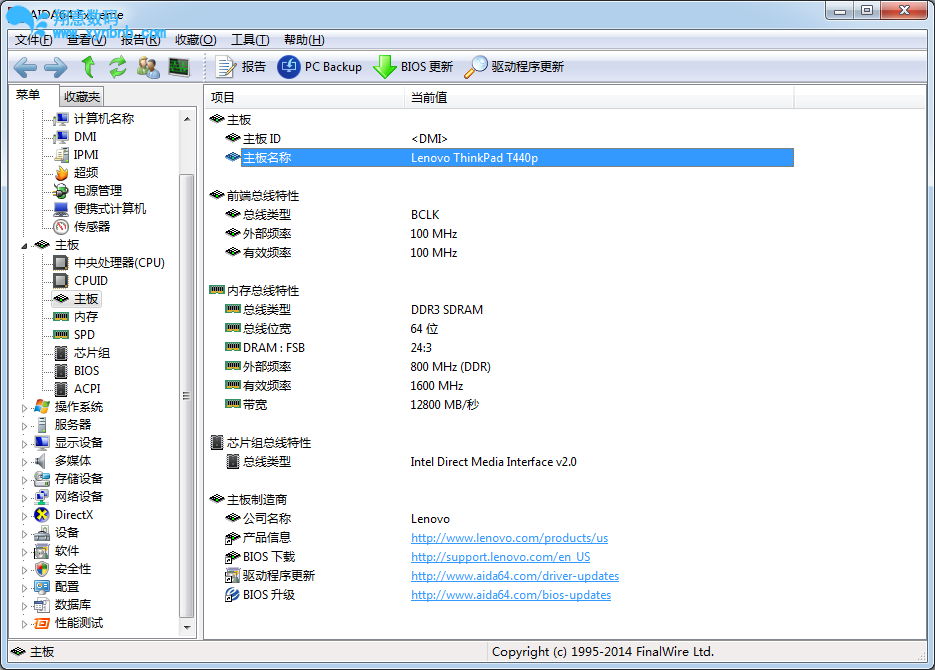Expand the 操作系统 tree node
This screenshot has height=670, width=935.
[24, 408]
